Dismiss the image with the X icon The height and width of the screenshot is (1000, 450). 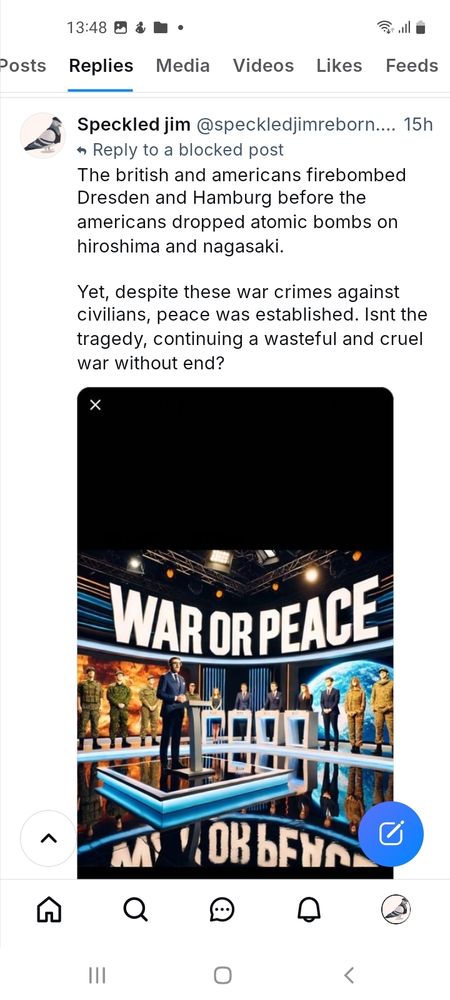(95, 405)
